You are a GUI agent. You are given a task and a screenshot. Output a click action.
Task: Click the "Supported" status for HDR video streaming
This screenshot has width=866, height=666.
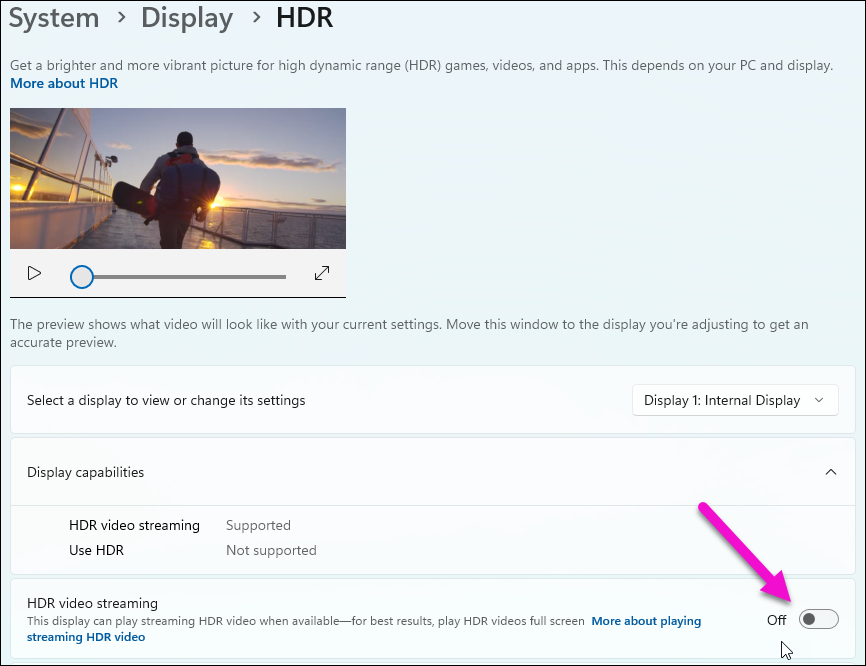(258, 525)
